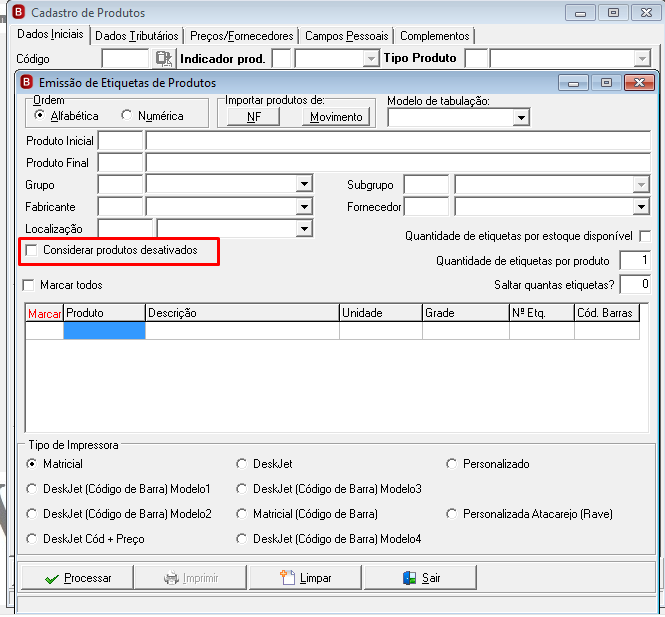Image resolution: width=665 pixels, height=617 pixels.
Task: Click the highlighted Produto cell in grid
Action: pyautogui.click(x=104, y=330)
